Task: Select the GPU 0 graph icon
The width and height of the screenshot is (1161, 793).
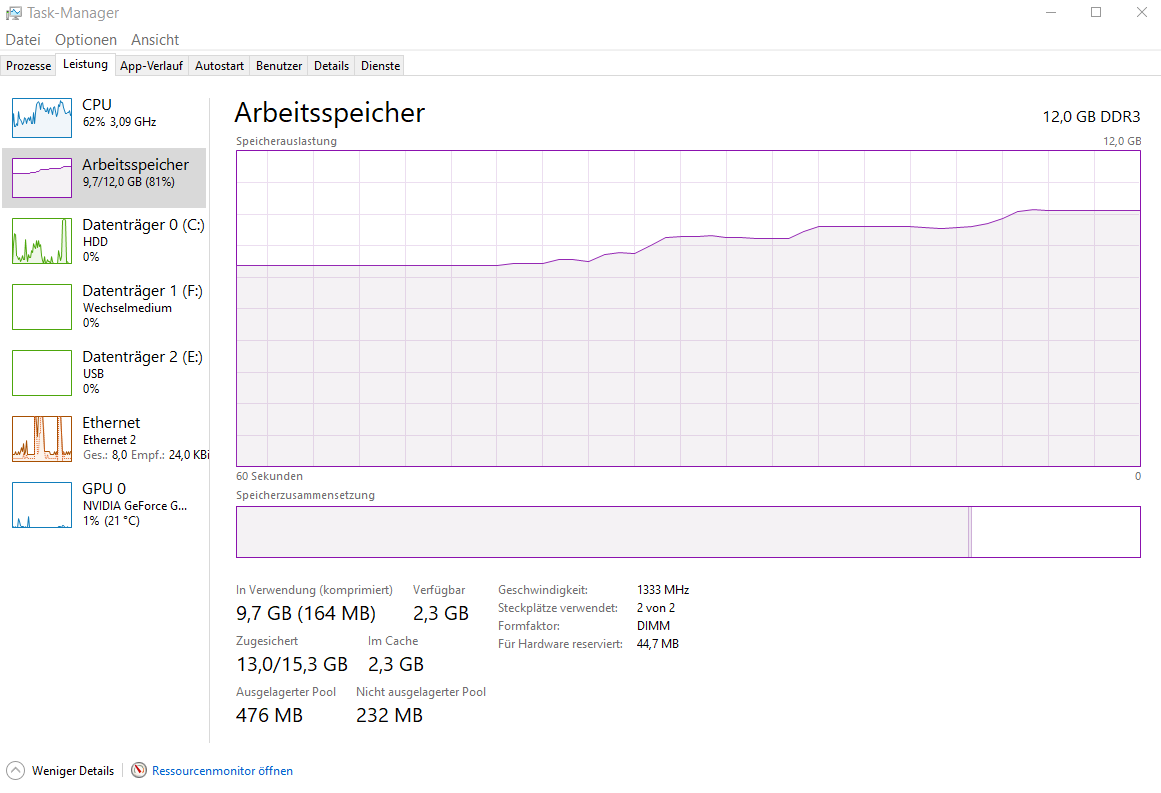Action: coord(42,505)
